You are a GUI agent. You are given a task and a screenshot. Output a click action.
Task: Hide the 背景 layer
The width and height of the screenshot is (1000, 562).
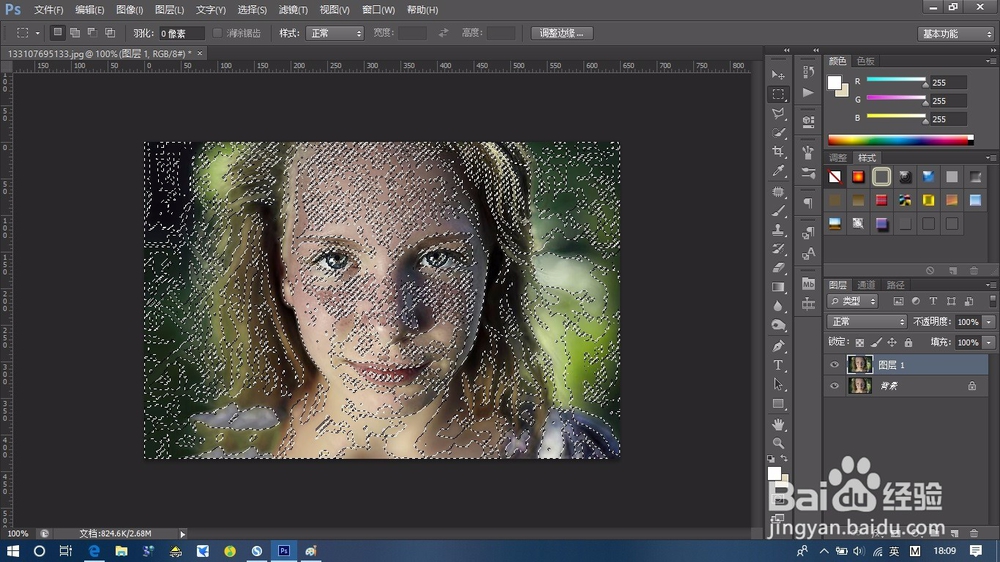click(x=834, y=386)
